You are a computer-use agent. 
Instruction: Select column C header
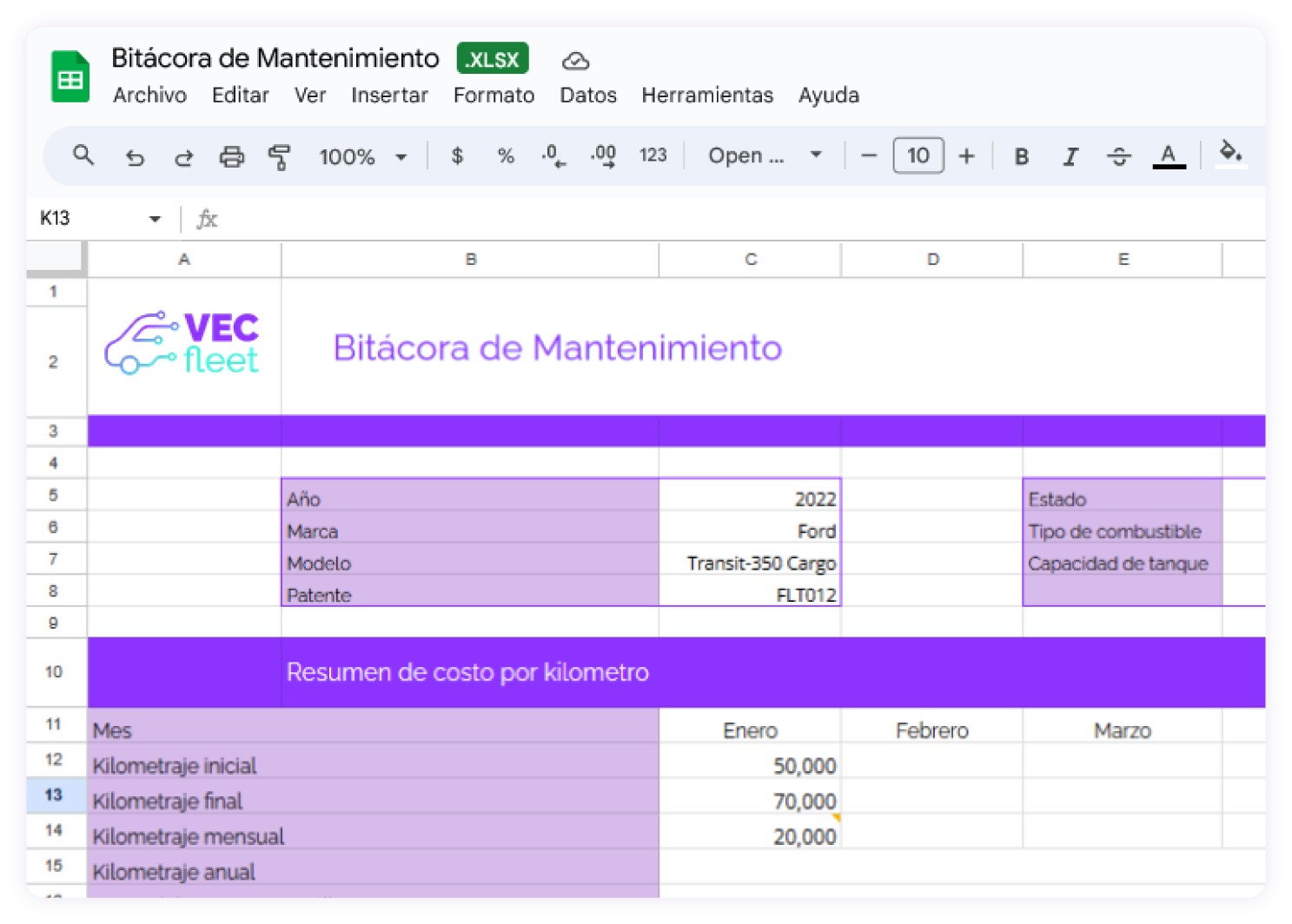click(751, 260)
